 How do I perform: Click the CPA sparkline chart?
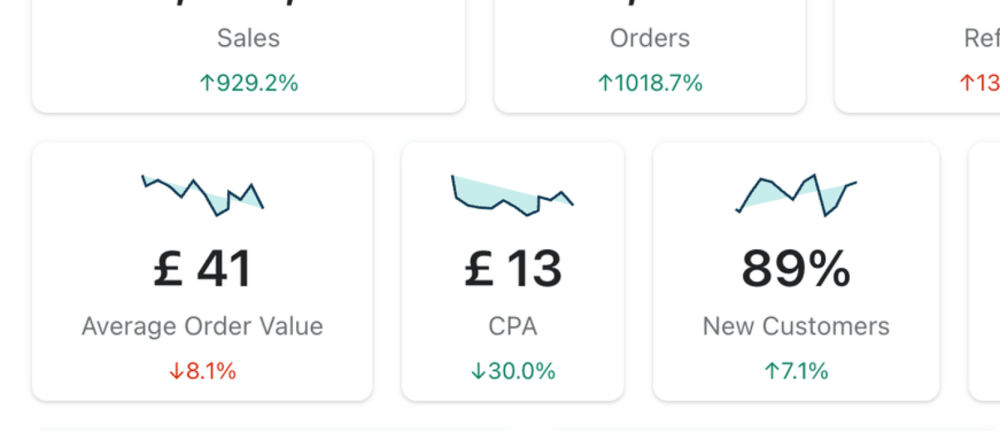pyautogui.click(x=512, y=194)
